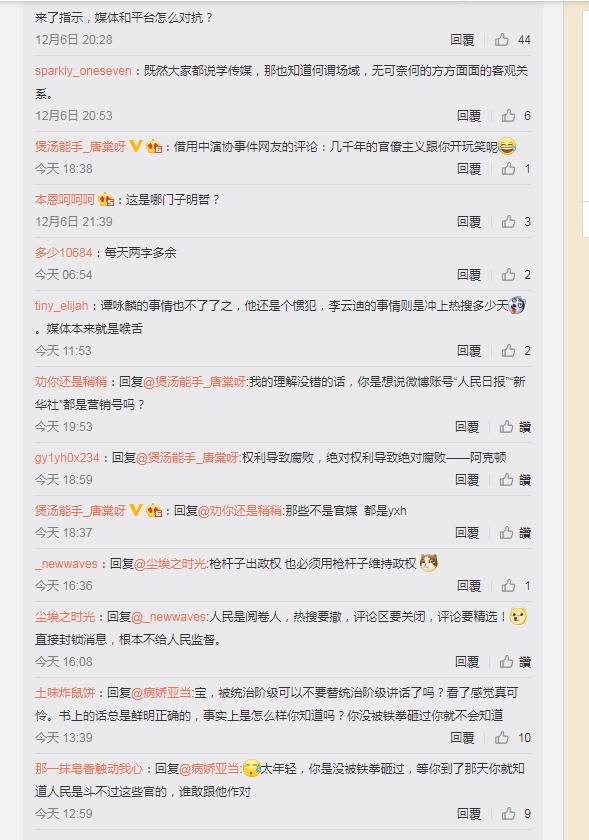Viewport: 589px width, 840px height.
Task: Click member badge icon next to 本恩呵呵呵
Action: coord(106,200)
